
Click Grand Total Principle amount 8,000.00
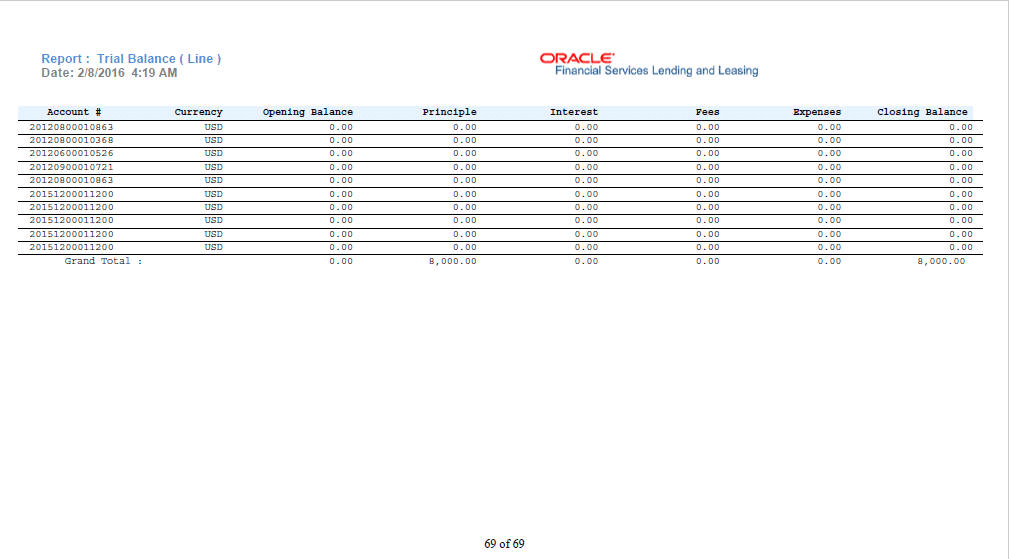[453, 262]
